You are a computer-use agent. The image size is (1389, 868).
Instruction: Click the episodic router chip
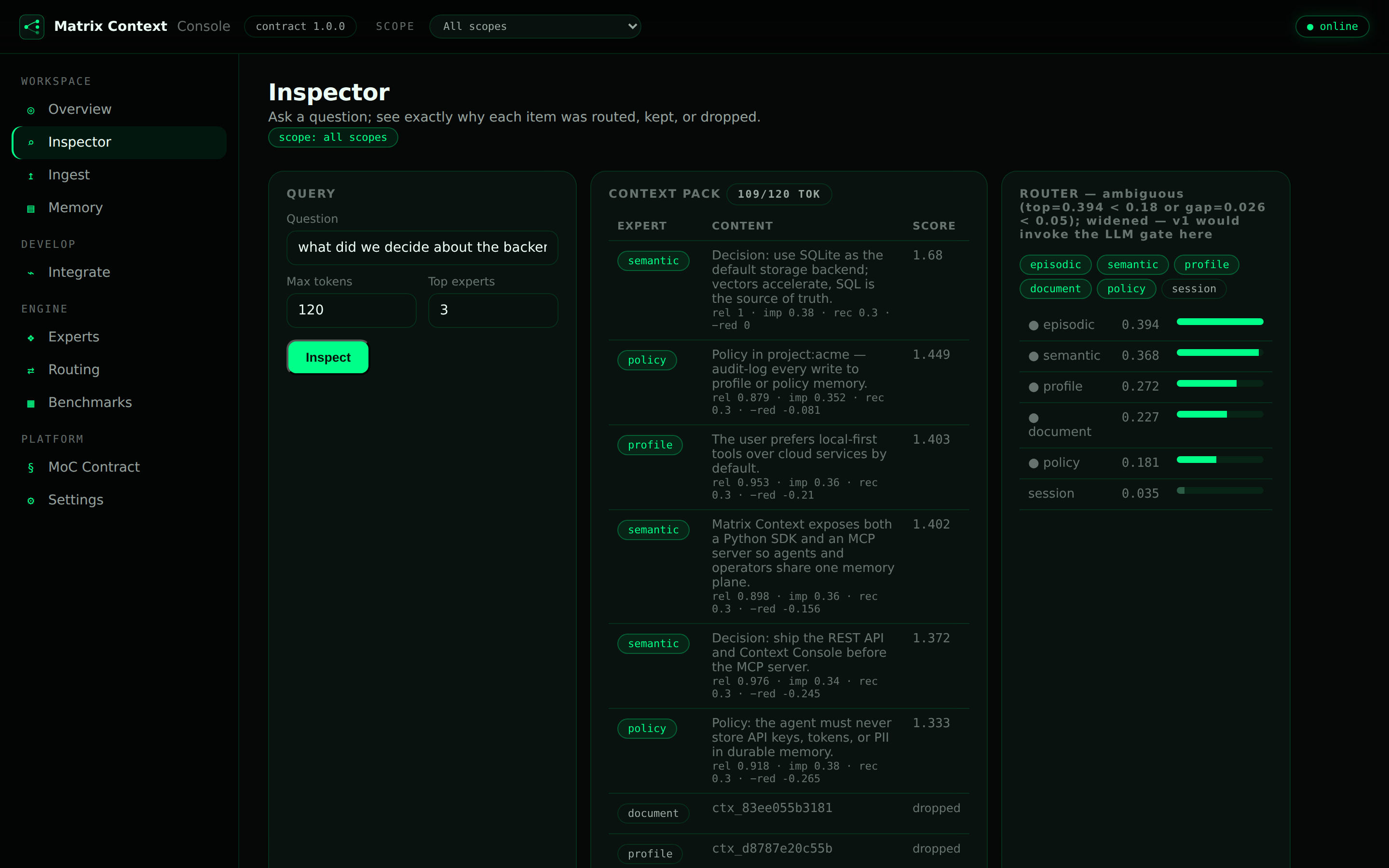(x=1055, y=265)
